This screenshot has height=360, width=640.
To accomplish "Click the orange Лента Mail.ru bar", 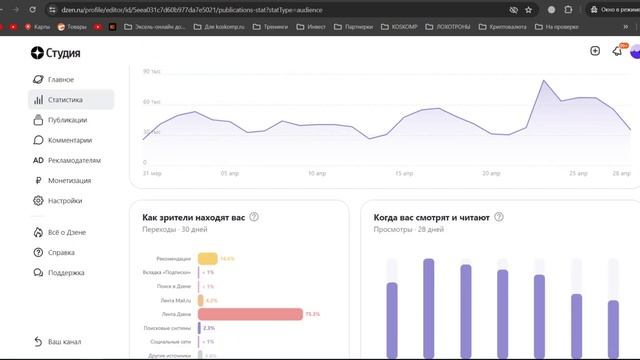I will [200, 300].
